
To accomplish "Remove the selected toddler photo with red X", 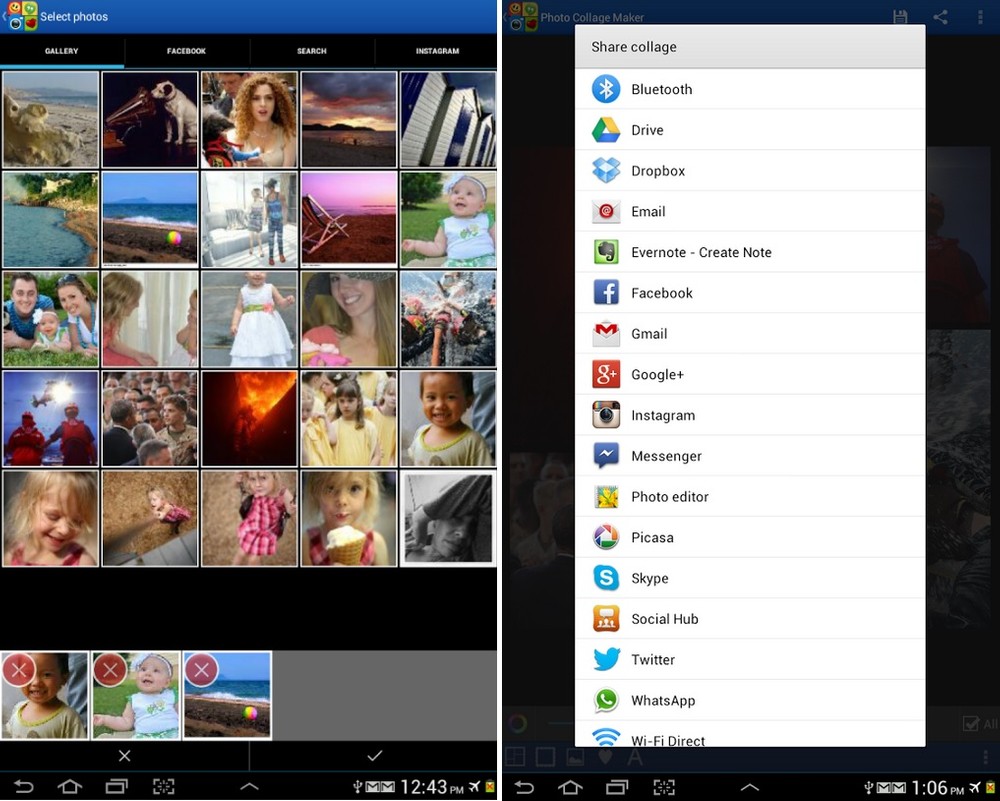I will pyautogui.click(x=19, y=670).
